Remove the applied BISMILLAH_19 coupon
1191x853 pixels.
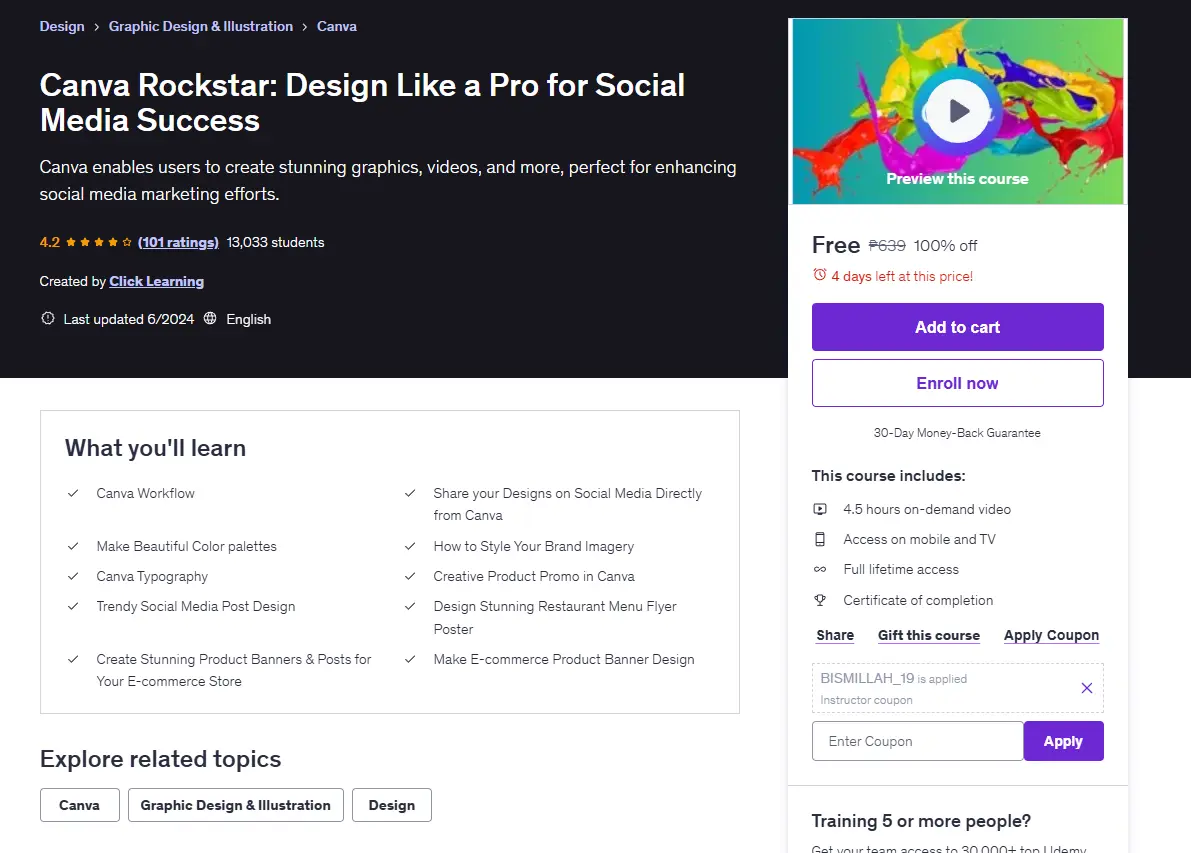(x=1086, y=687)
